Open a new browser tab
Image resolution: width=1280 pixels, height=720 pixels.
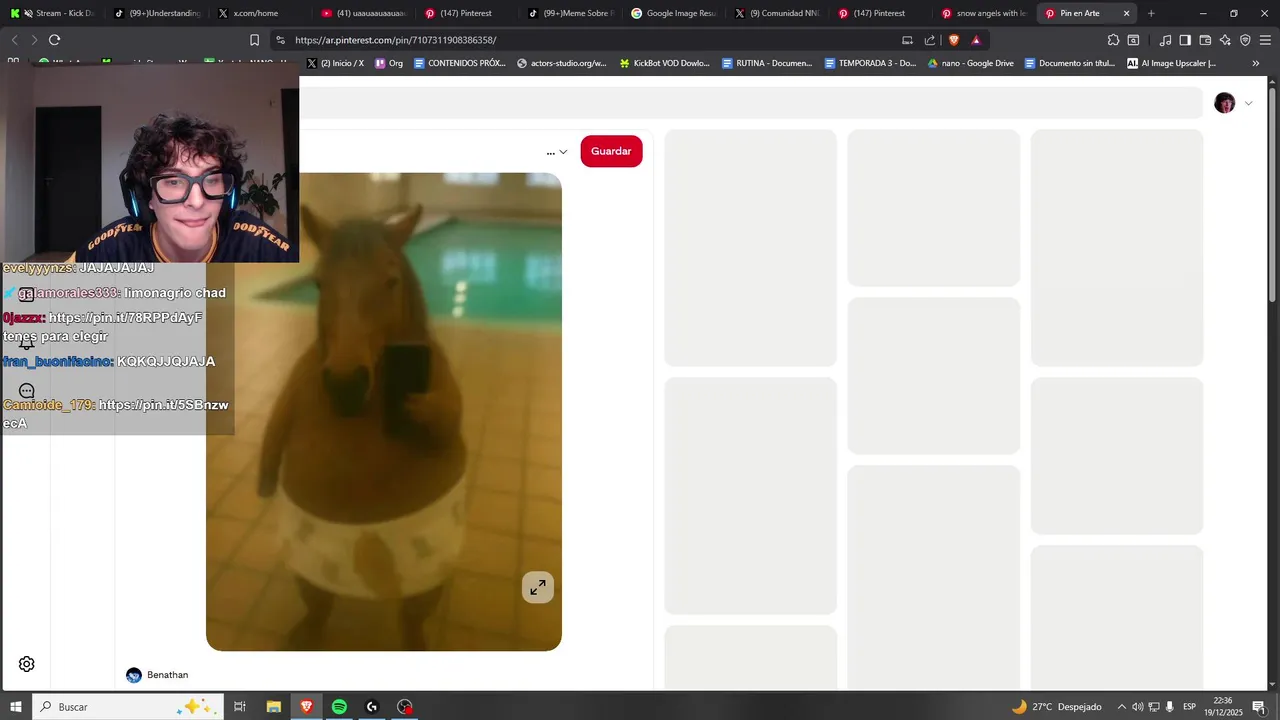coord(1151,13)
